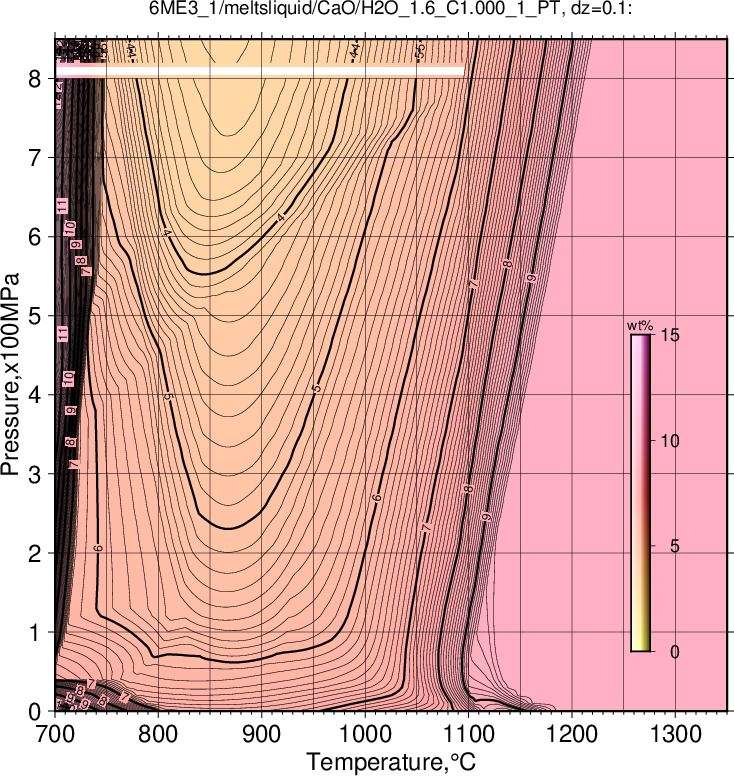
Task: Click the white horizontal band near pressure 8
Action: (x=259, y=71)
